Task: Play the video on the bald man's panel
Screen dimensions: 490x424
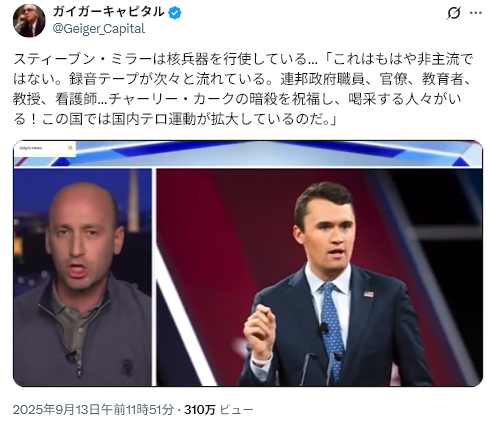Action: (83, 277)
